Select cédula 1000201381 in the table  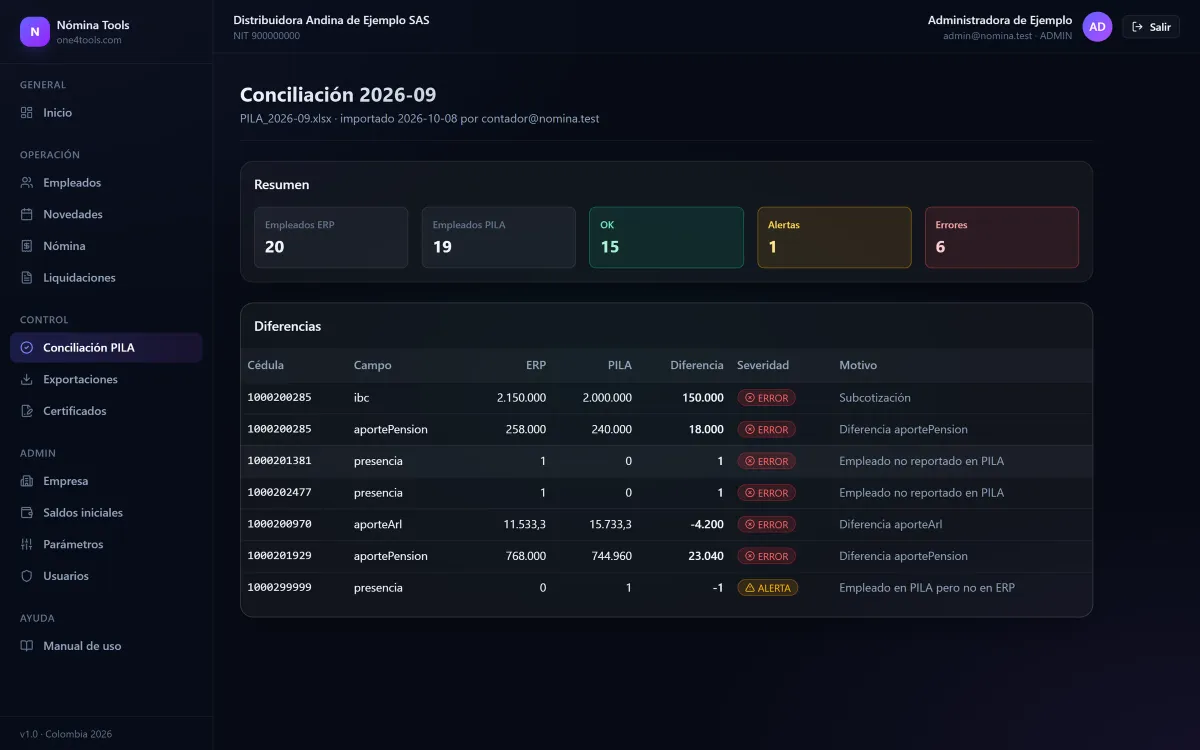[280, 461]
